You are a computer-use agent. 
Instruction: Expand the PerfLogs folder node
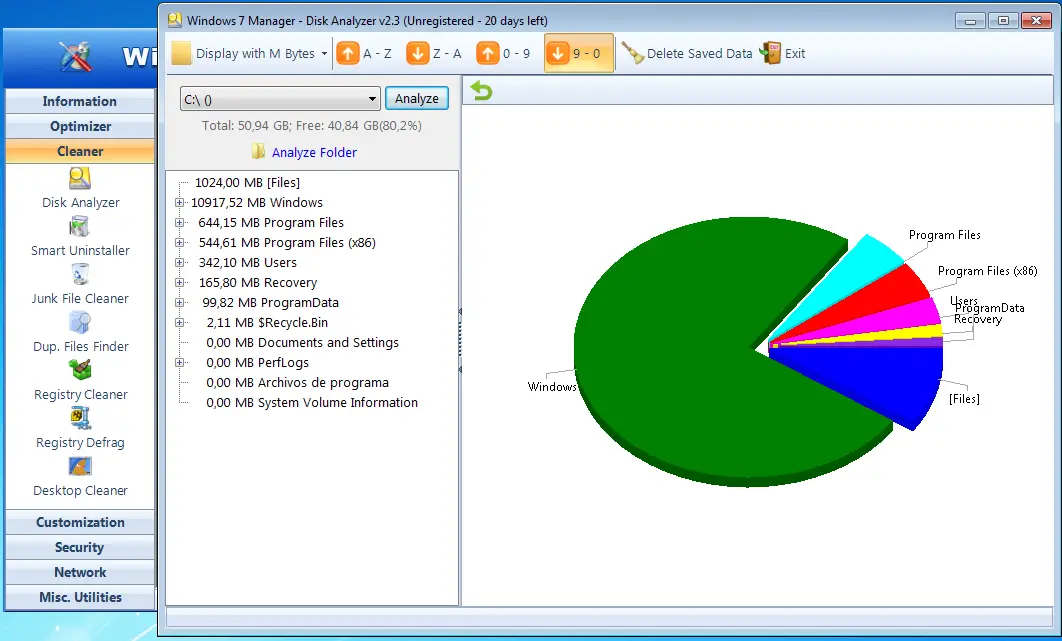179,363
